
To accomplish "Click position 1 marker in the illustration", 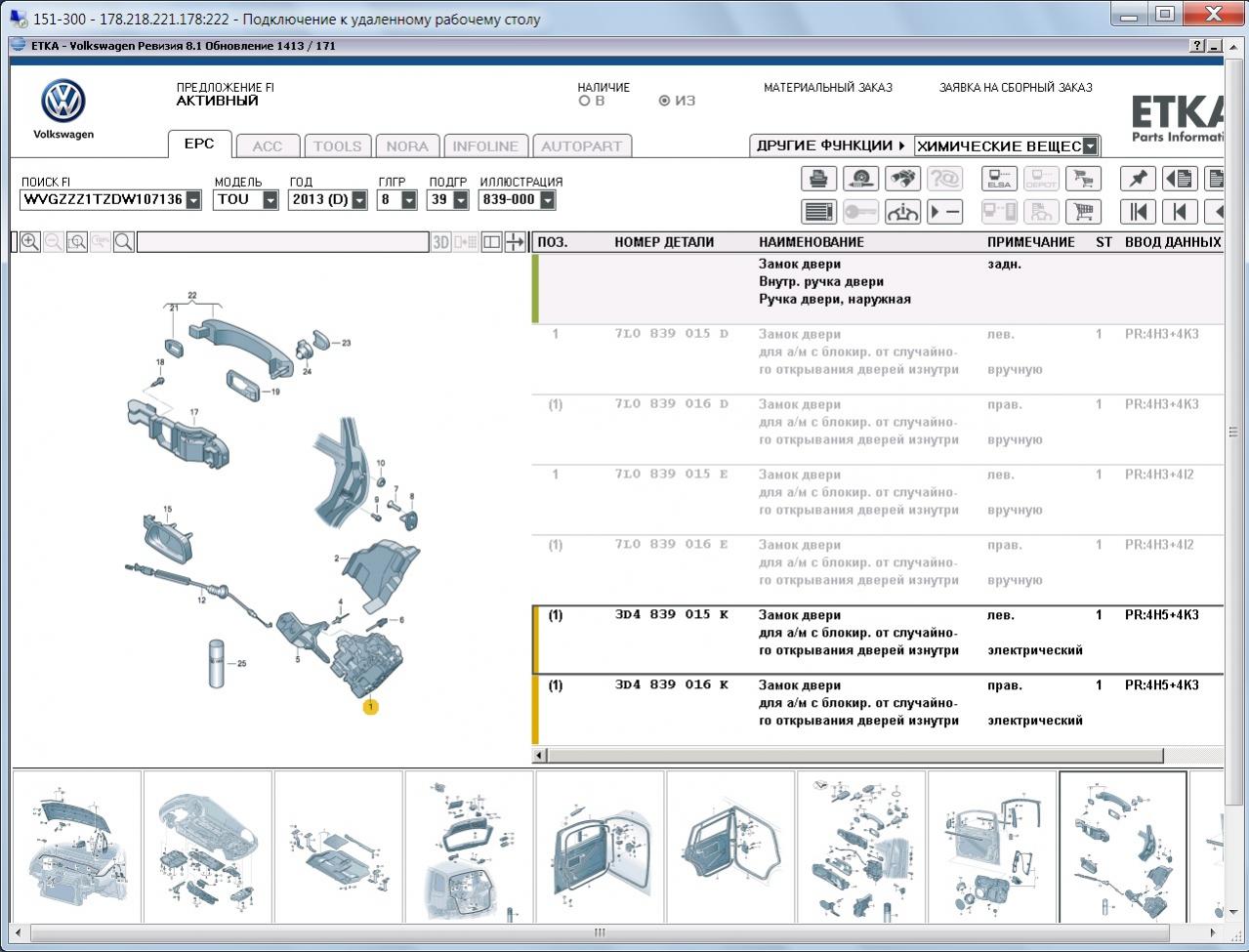I will [x=370, y=707].
